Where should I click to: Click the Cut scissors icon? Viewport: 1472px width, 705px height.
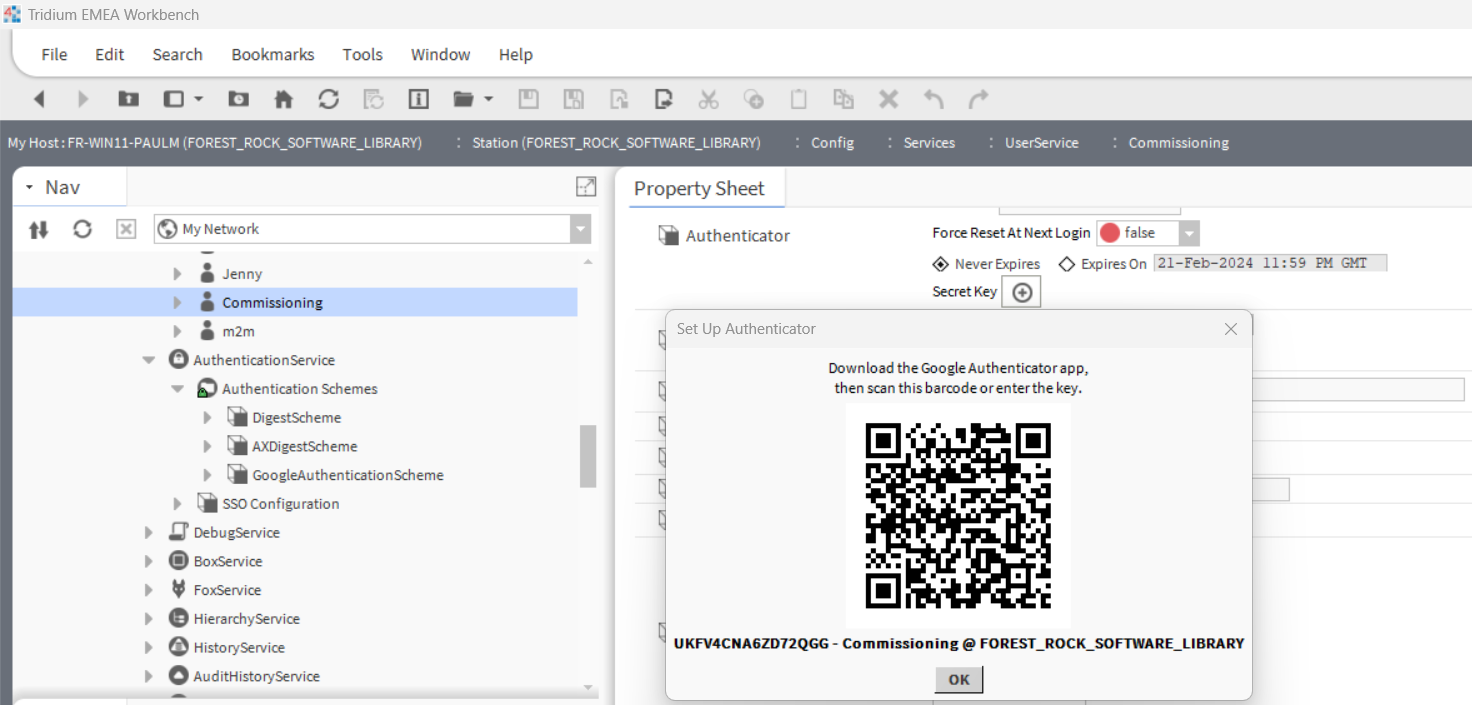tap(708, 99)
